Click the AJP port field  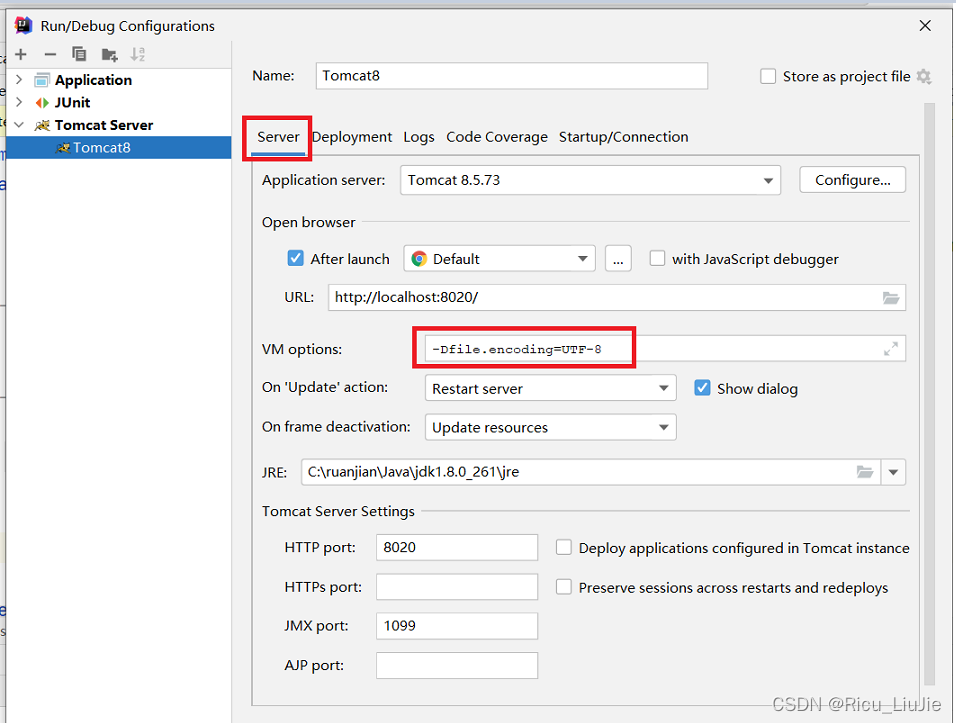pyautogui.click(x=457, y=665)
